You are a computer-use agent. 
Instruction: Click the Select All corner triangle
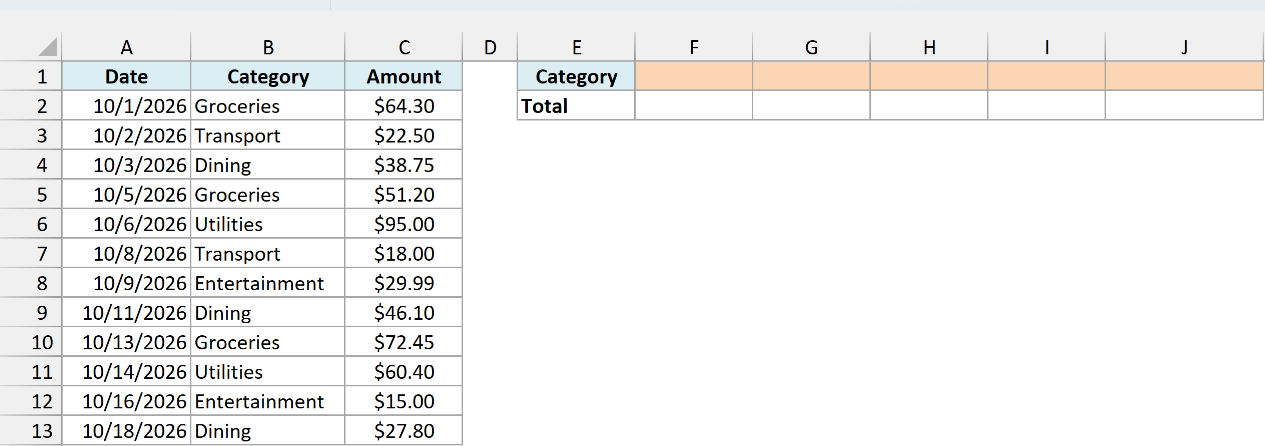[47, 48]
